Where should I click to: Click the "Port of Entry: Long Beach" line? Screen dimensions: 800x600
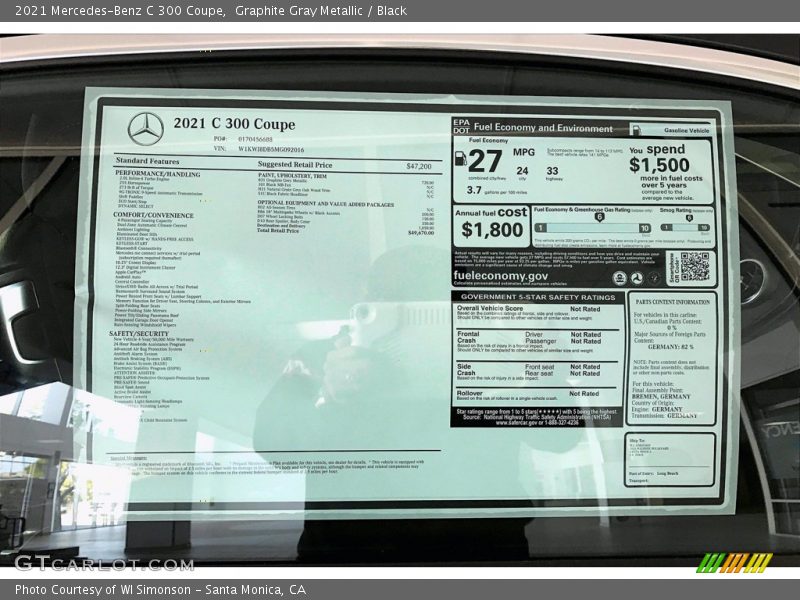click(x=654, y=473)
